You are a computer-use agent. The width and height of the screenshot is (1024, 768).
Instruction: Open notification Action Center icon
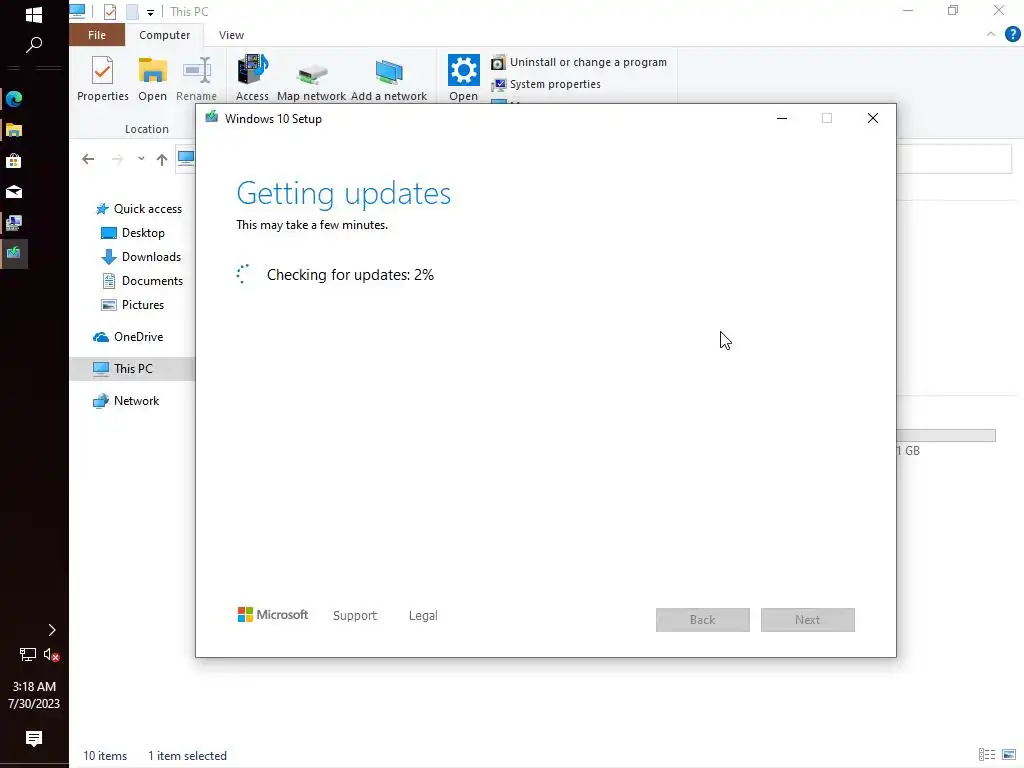click(34, 739)
